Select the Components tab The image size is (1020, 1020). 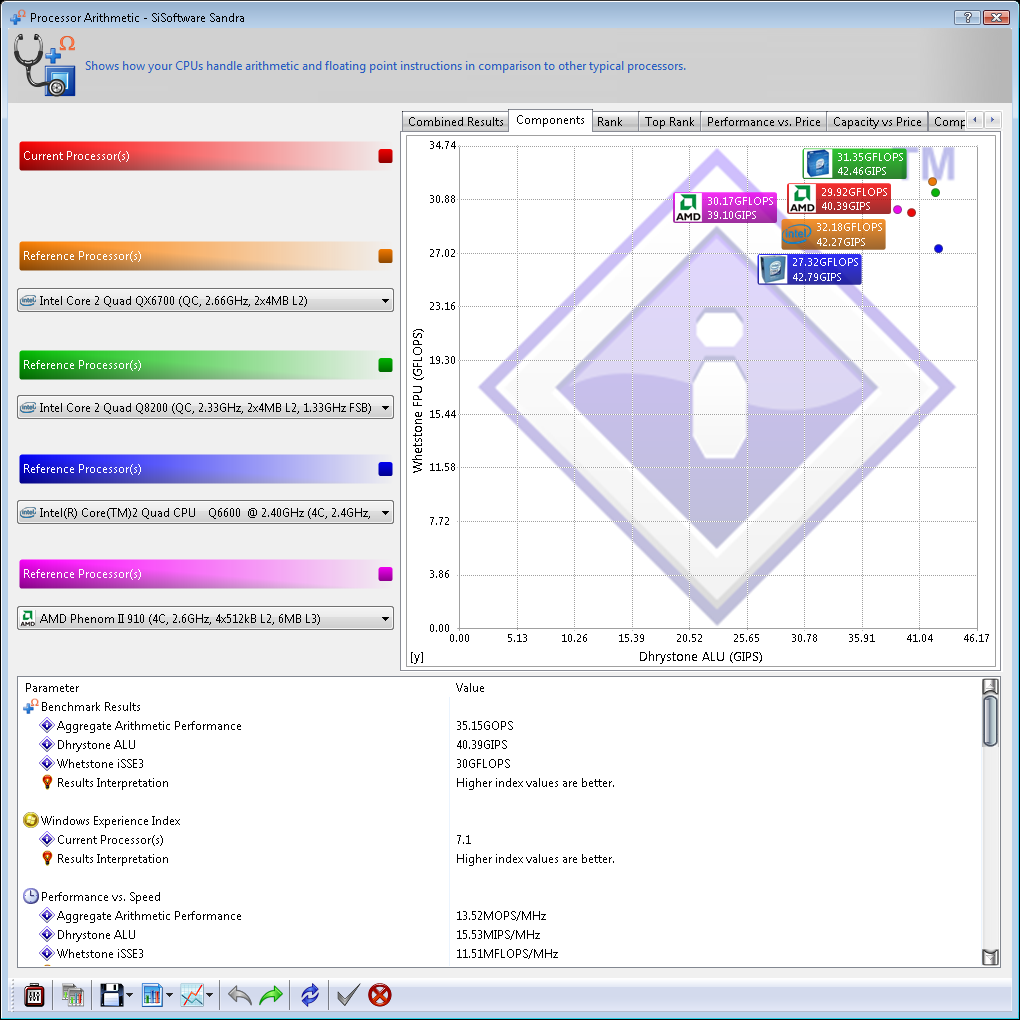click(x=550, y=120)
